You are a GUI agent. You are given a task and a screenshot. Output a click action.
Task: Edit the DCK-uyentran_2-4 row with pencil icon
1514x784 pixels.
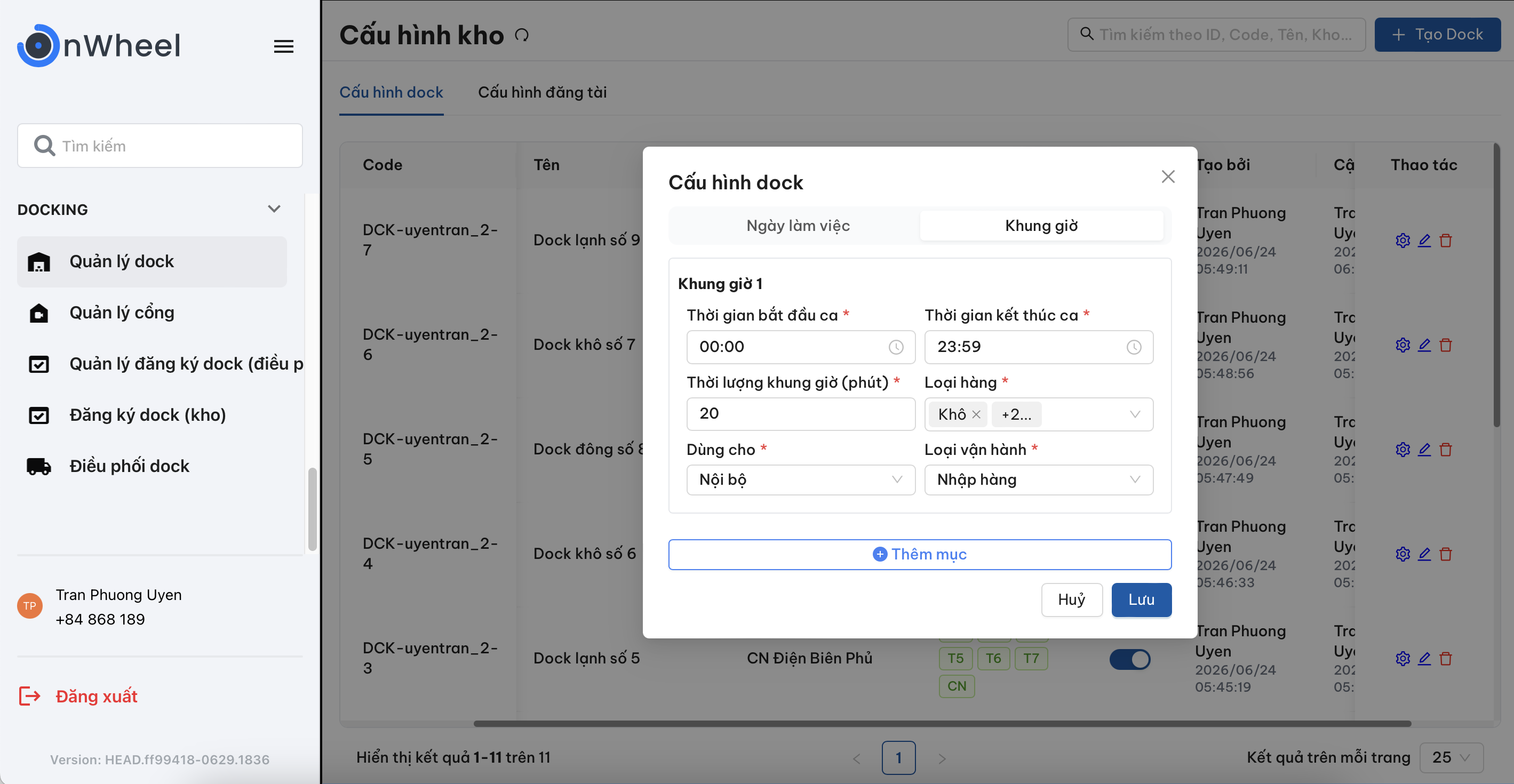click(1424, 554)
